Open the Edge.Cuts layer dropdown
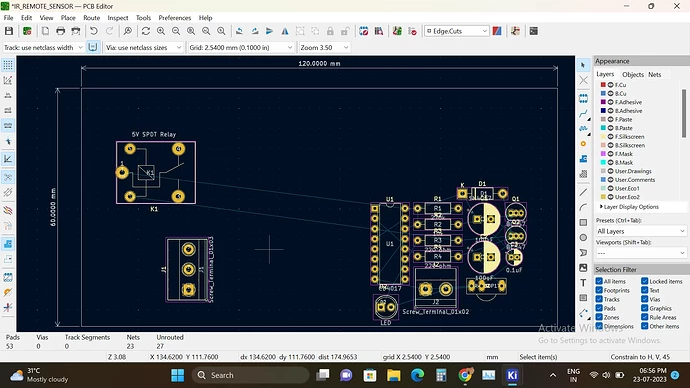Screen dimensions: 690x388 [x=457, y=31]
